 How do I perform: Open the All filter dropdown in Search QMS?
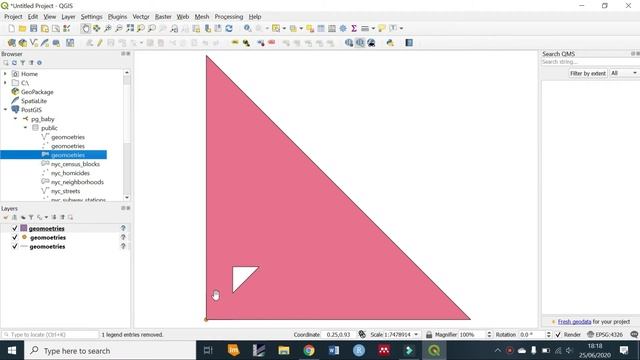[624, 73]
